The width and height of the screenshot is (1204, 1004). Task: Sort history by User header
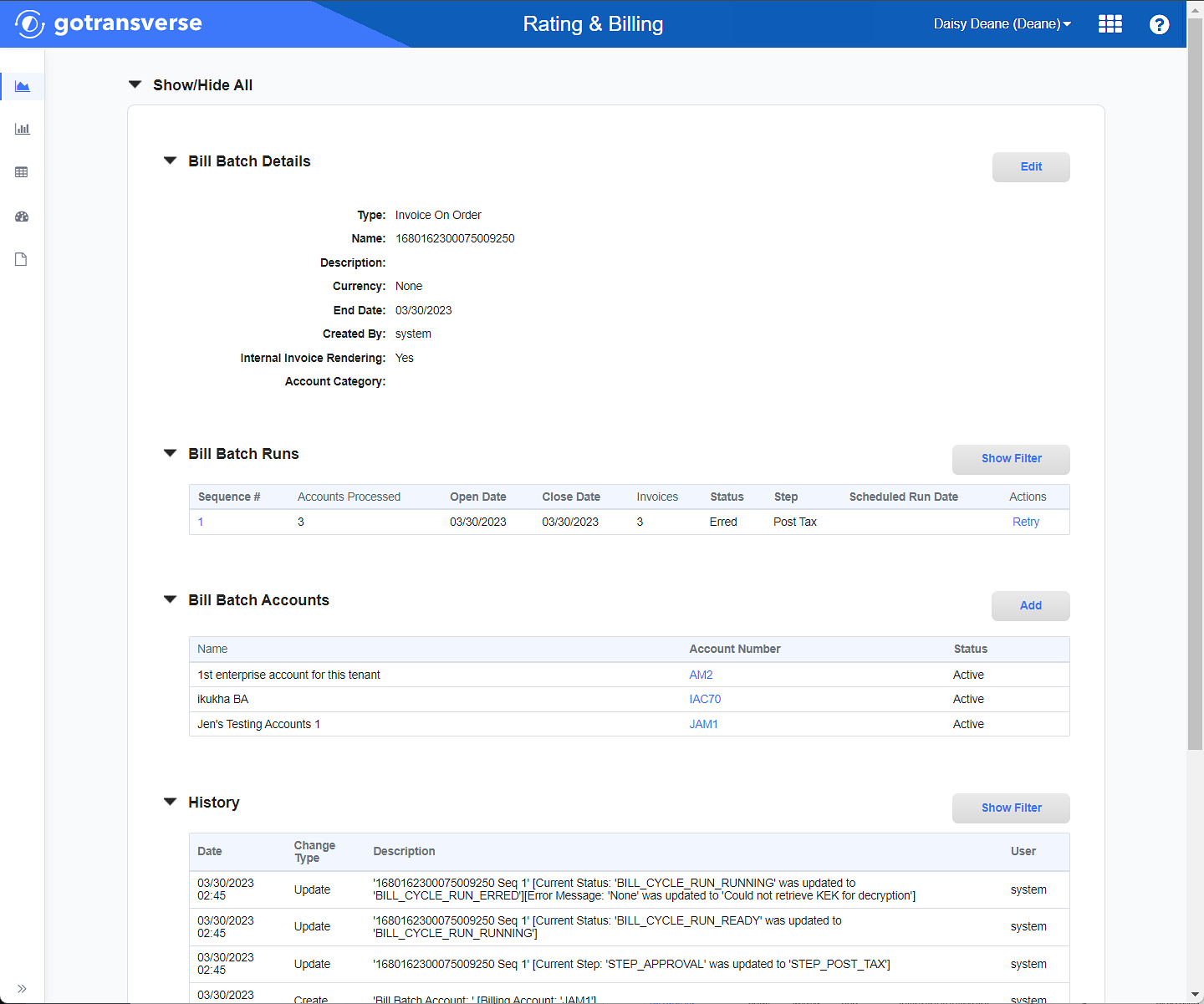(1023, 851)
